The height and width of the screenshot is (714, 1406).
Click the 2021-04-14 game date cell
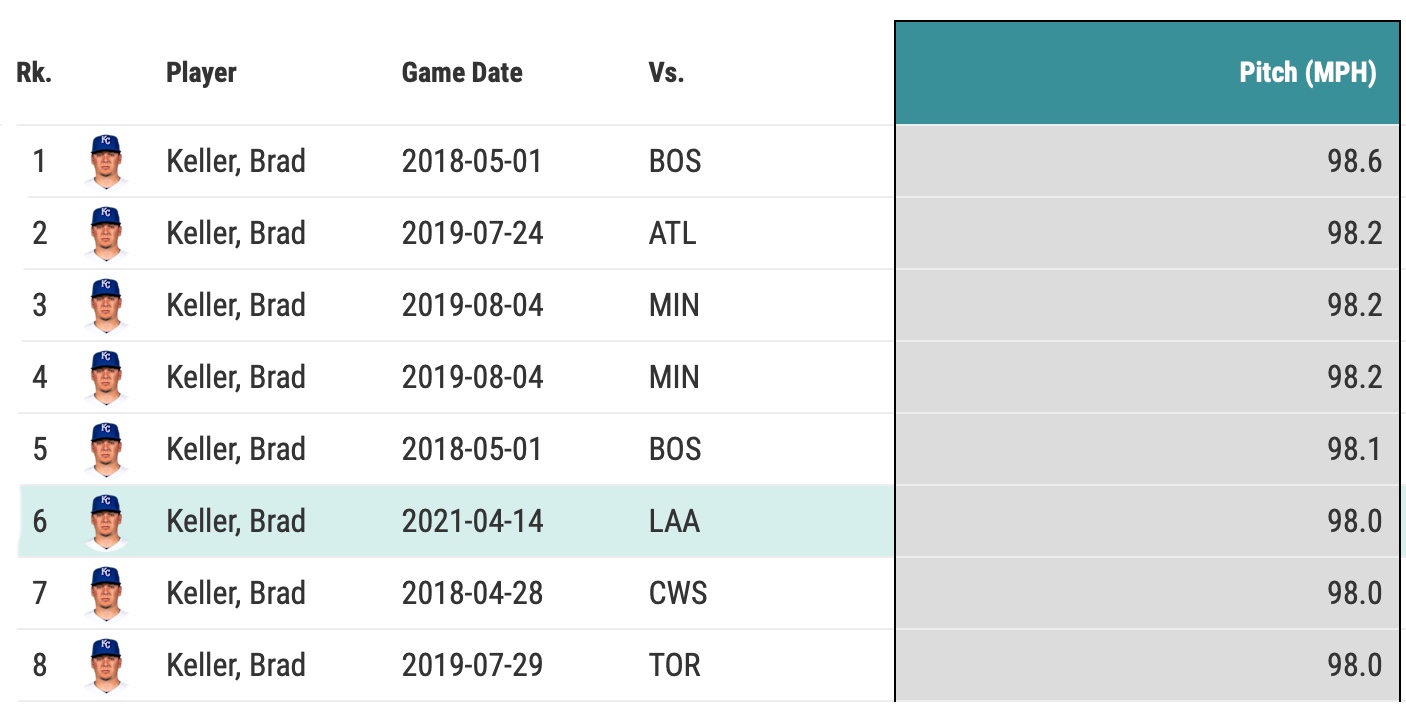(472, 521)
